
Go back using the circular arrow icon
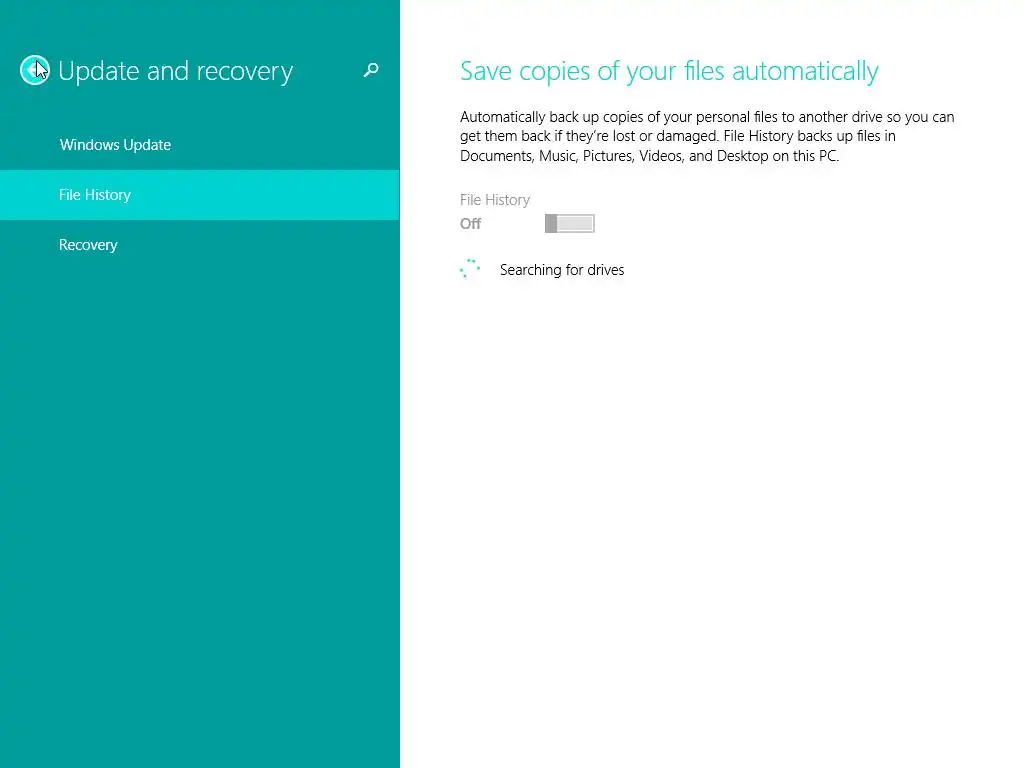(34, 70)
